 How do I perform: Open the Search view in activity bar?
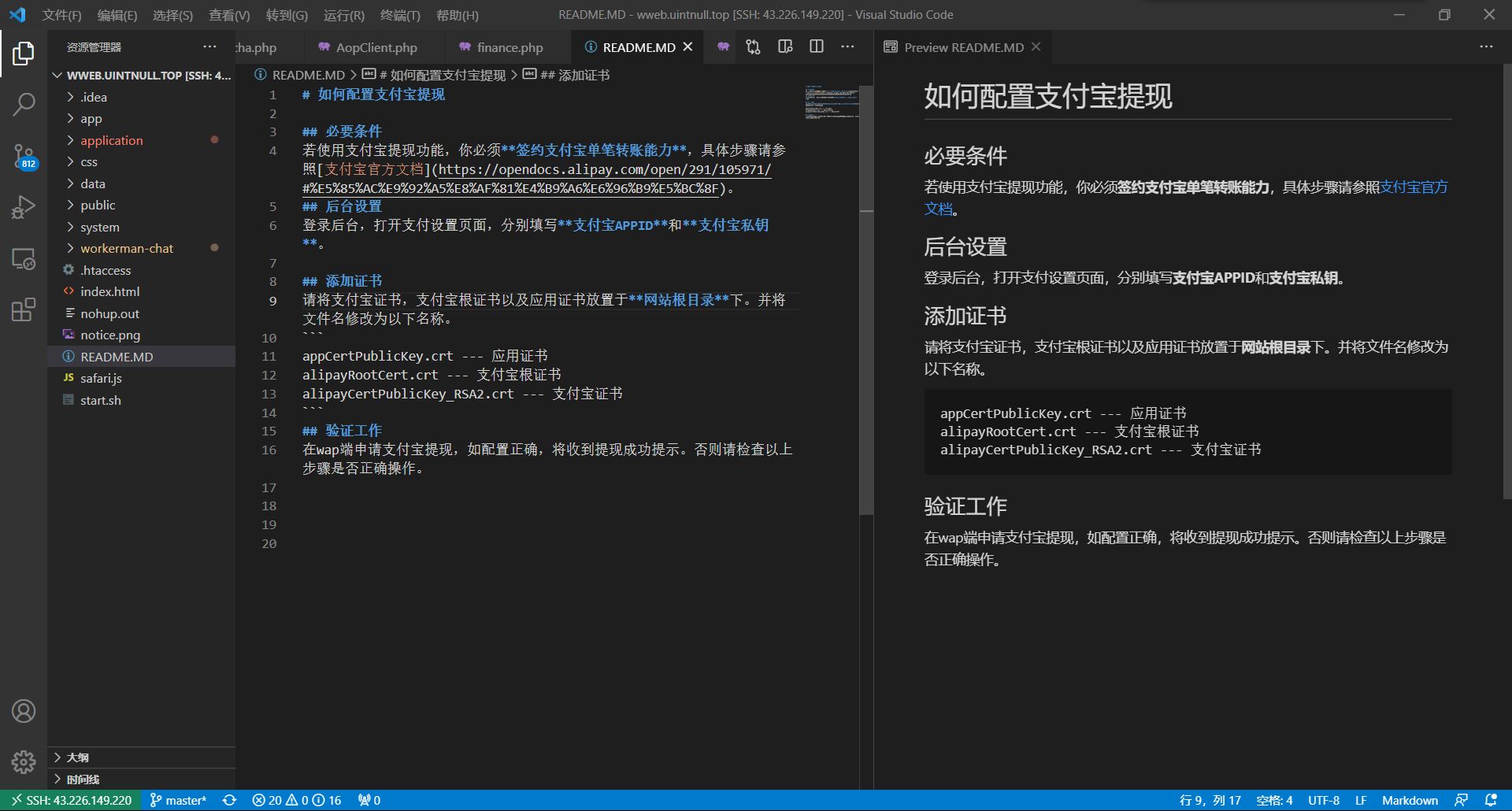tap(24, 104)
